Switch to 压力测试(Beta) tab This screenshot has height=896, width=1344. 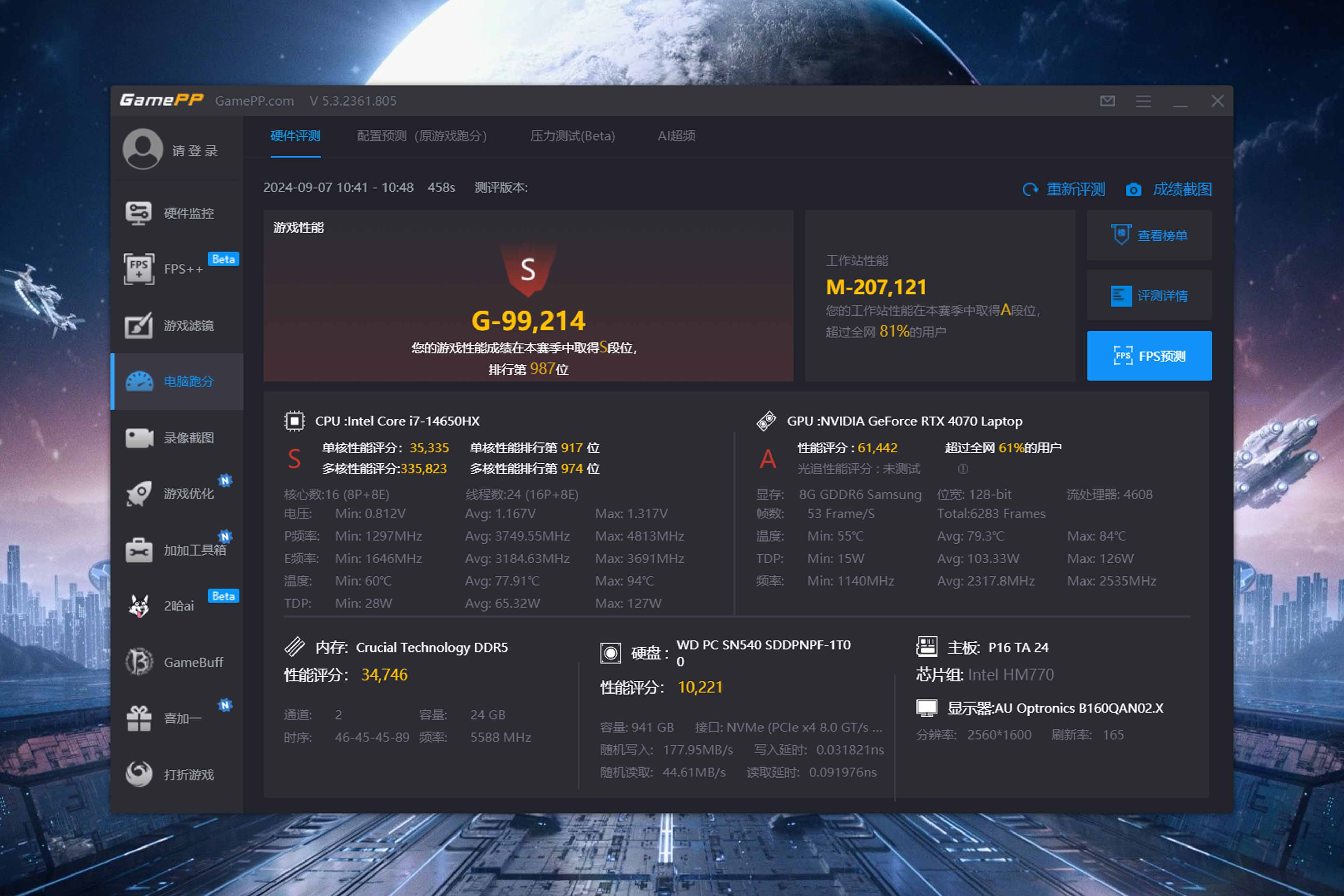(x=572, y=136)
